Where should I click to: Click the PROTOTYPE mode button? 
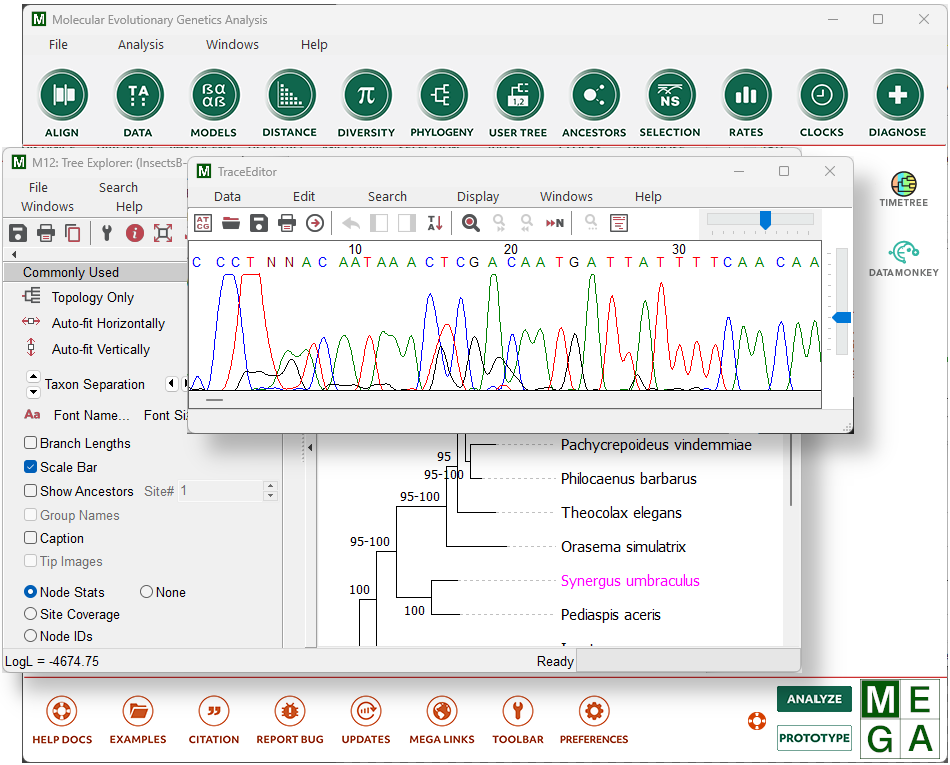[814, 738]
